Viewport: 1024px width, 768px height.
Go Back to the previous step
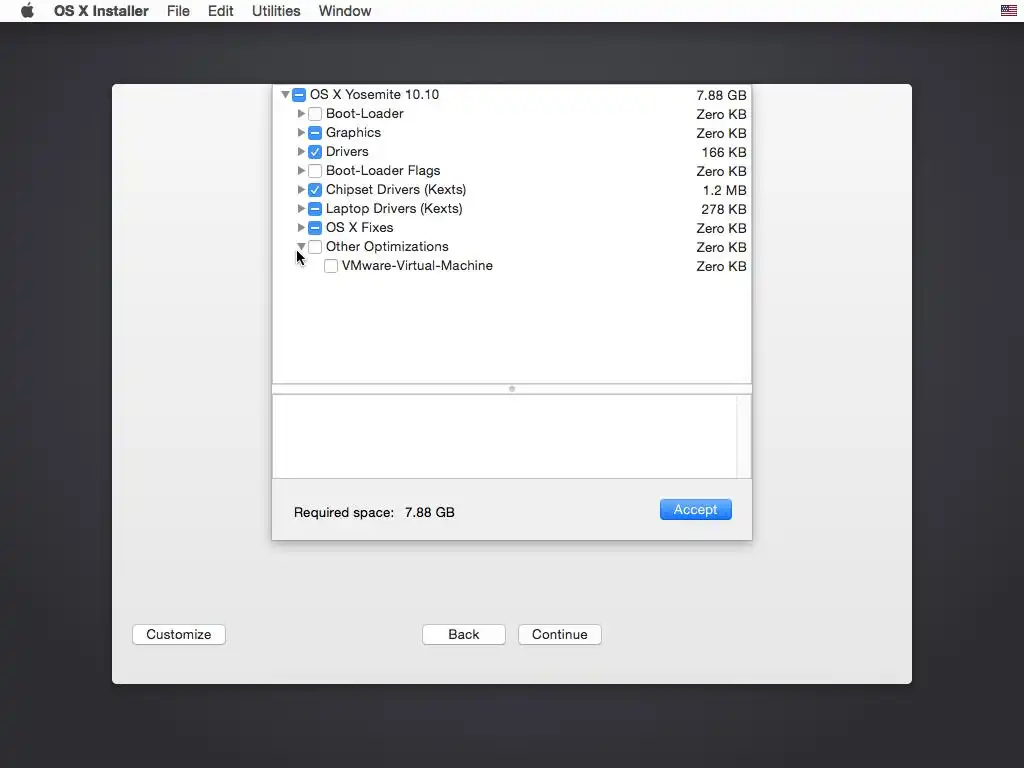(x=464, y=634)
